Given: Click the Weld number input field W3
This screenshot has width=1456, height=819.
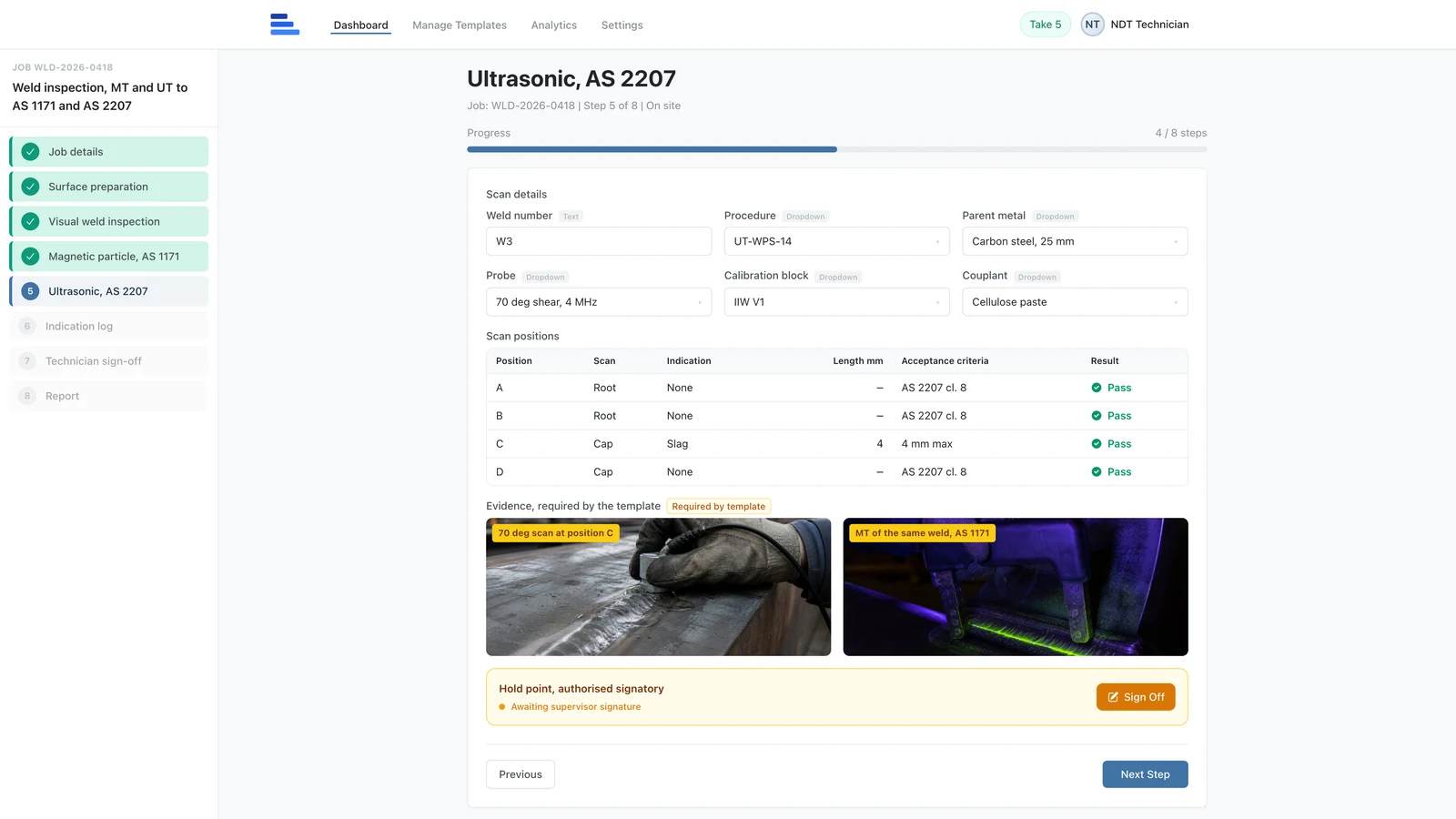Looking at the screenshot, I should (599, 241).
